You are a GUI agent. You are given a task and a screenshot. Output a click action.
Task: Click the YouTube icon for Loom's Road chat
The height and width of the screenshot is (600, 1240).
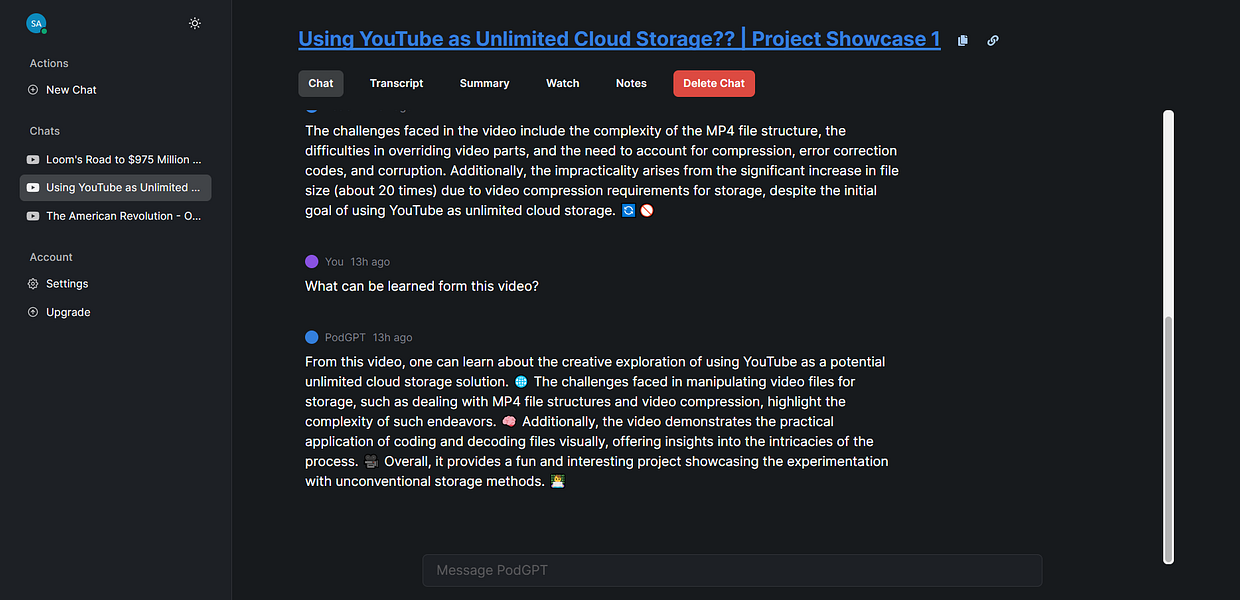[x=33, y=160]
